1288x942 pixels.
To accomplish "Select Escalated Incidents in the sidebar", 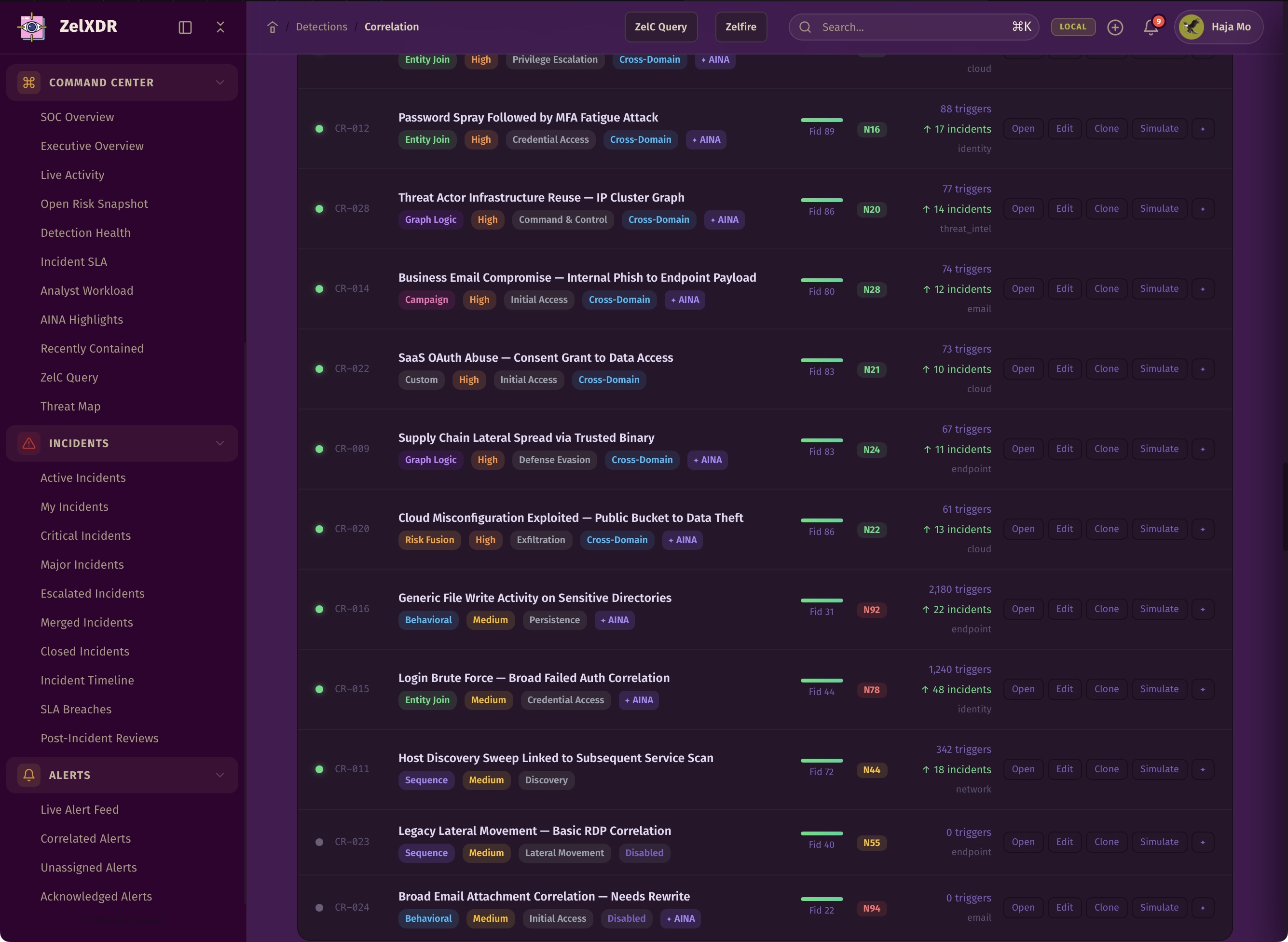I will coord(92,594).
